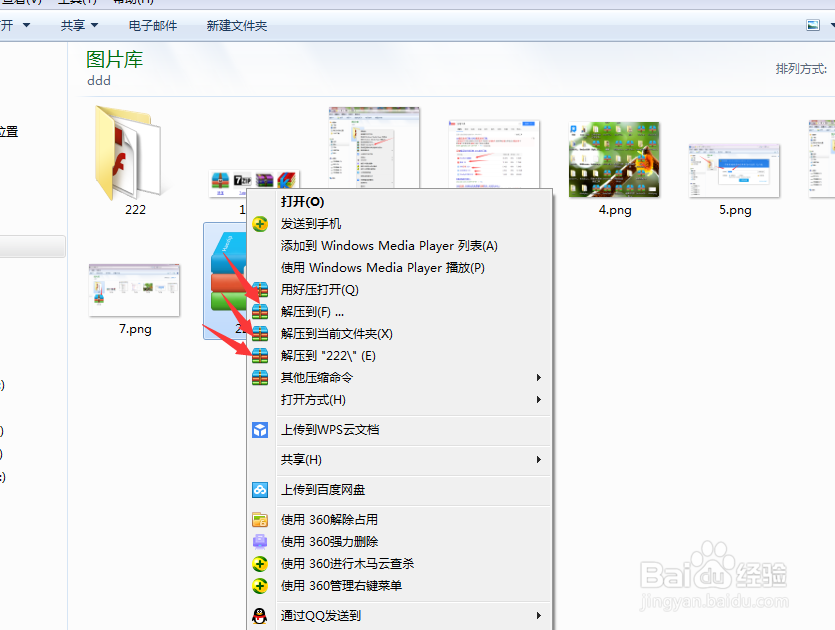Click the Haozip icon beside 解压到当前文件夹(X)
Viewport: 835px width, 630px height.
click(x=260, y=333)
